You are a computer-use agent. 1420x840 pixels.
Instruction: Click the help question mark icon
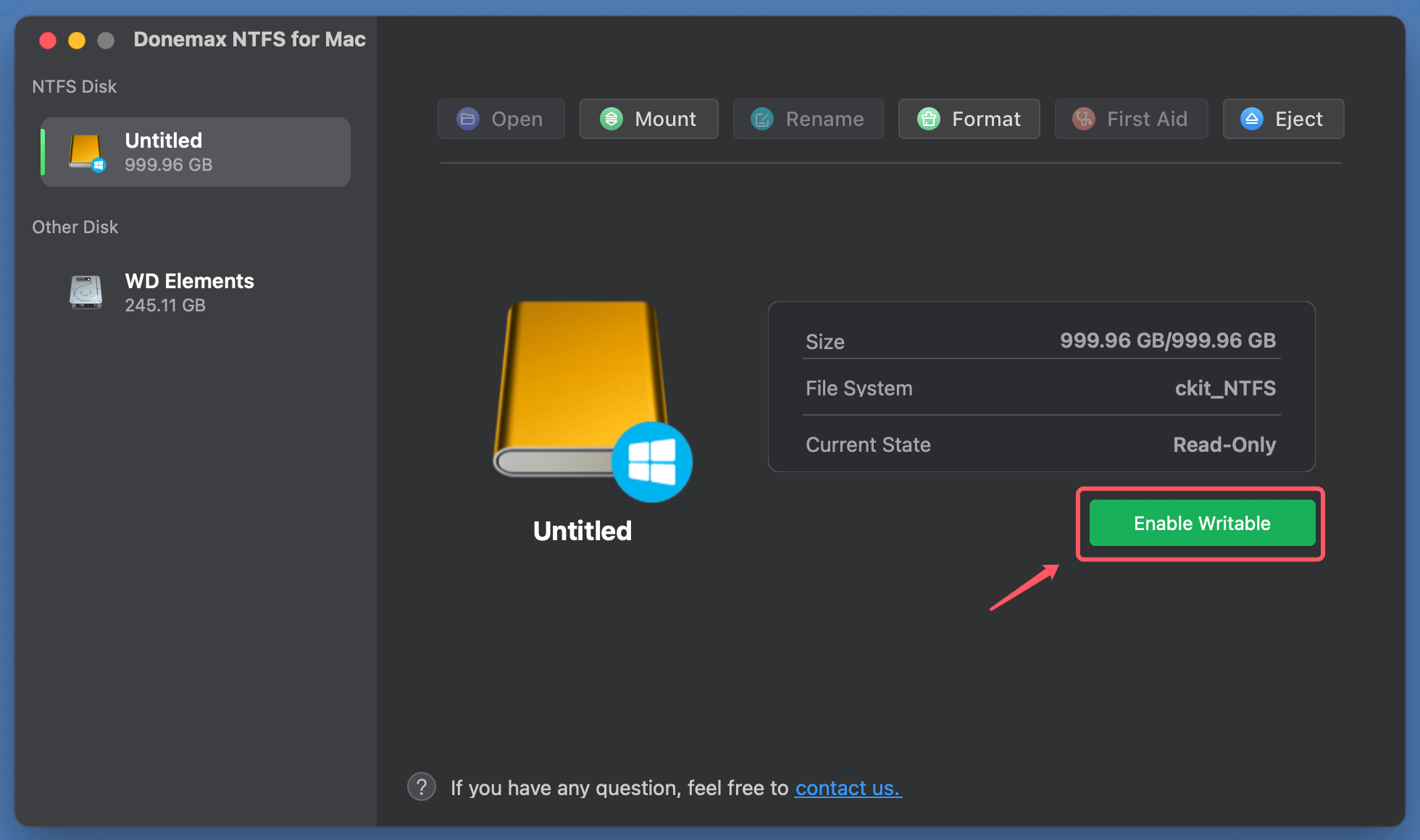(422, 786)
